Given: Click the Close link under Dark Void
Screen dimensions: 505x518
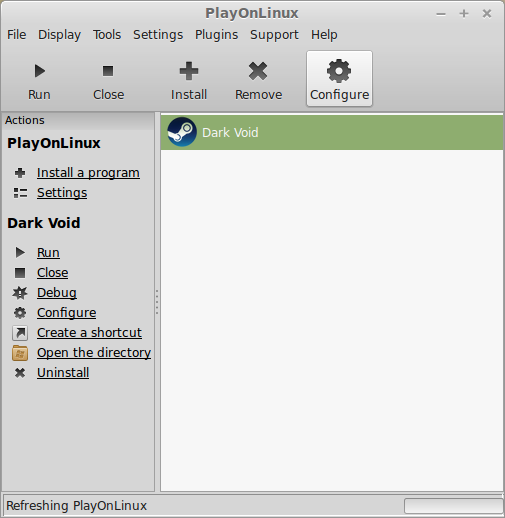Looking at the screenshot, I should (x=53, y=273).
